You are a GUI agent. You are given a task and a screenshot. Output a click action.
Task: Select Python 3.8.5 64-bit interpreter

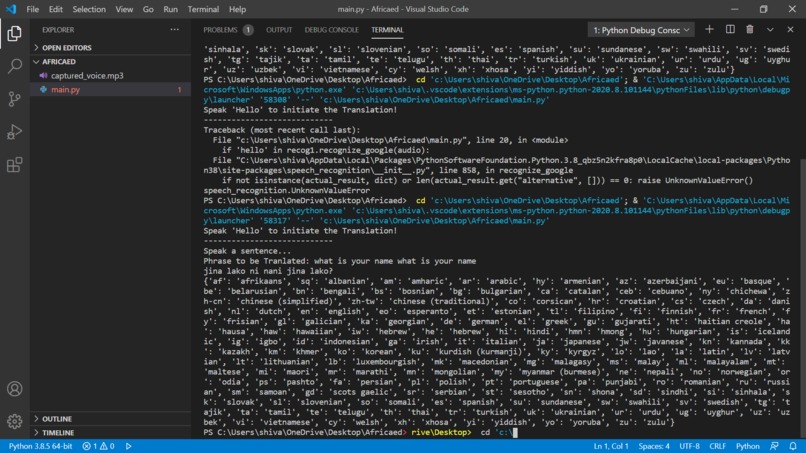[40, 446]
